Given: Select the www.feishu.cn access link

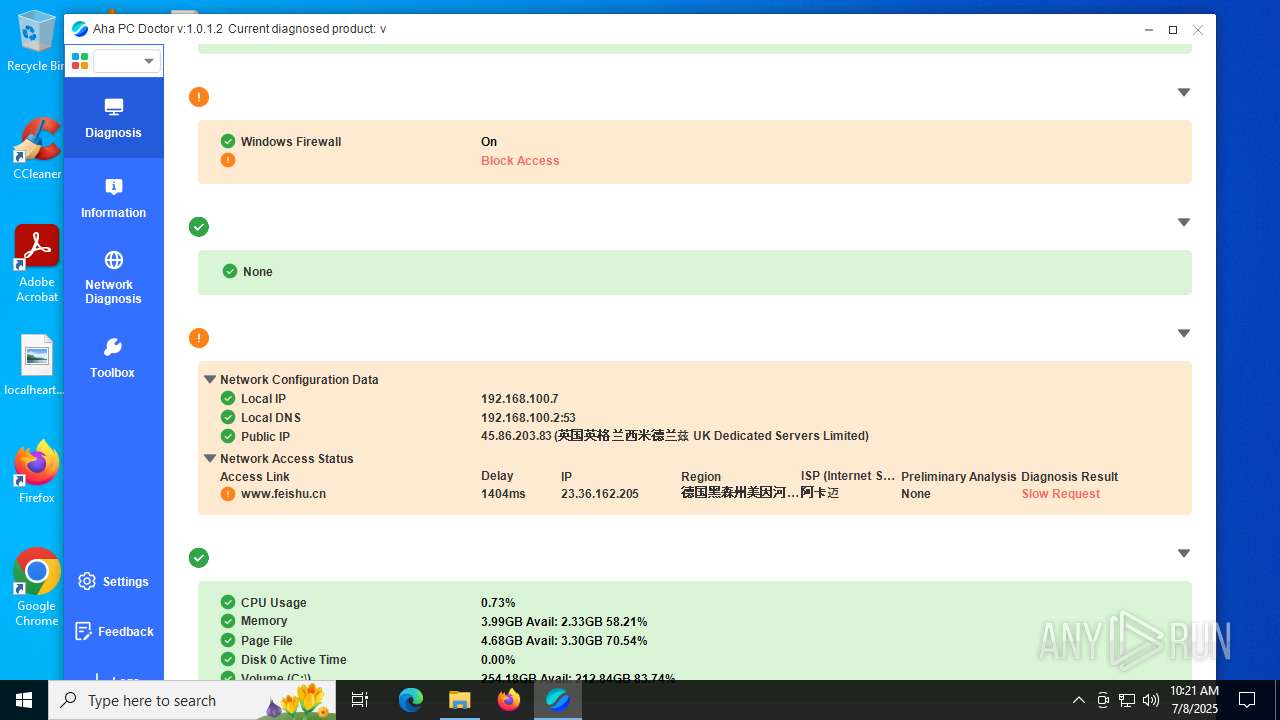Looking at the screenshot, I should click(x=283, y=494).
